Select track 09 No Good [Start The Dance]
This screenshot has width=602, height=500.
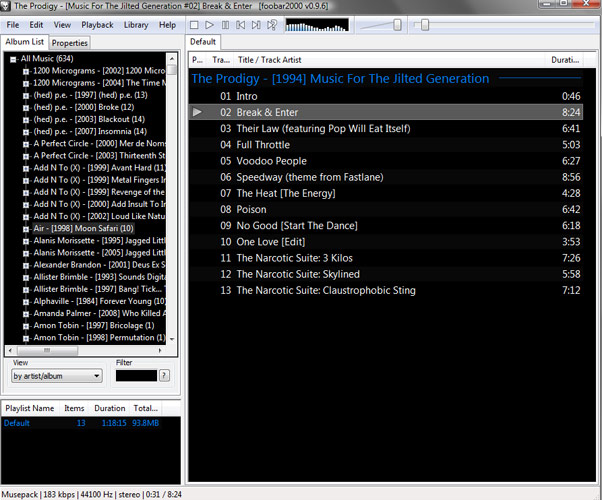click(385, 226)
